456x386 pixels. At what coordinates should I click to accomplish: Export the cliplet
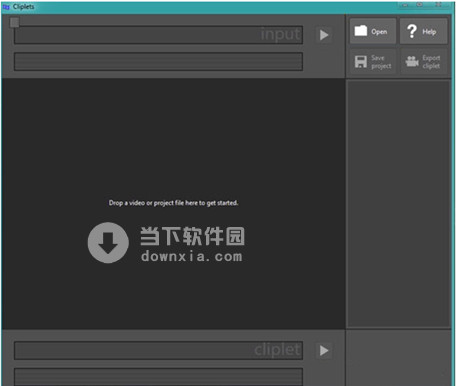tap(423, 62)
